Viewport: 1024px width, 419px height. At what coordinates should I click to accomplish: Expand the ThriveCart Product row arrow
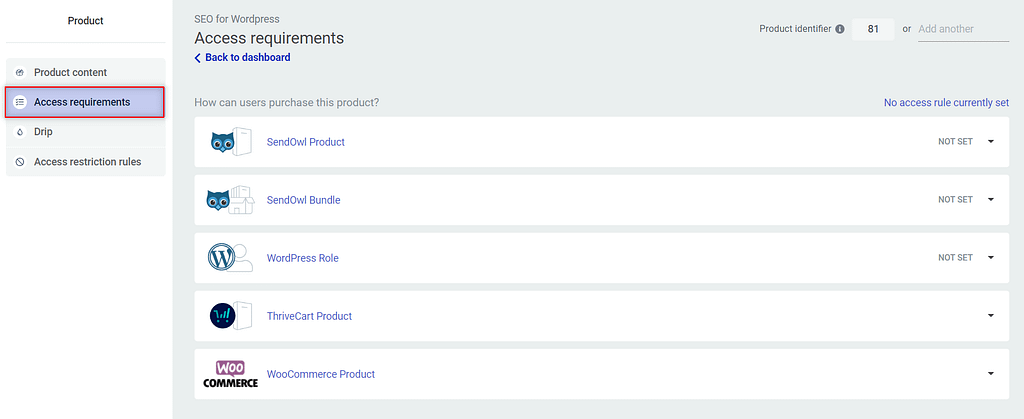(x=991, y=316)
